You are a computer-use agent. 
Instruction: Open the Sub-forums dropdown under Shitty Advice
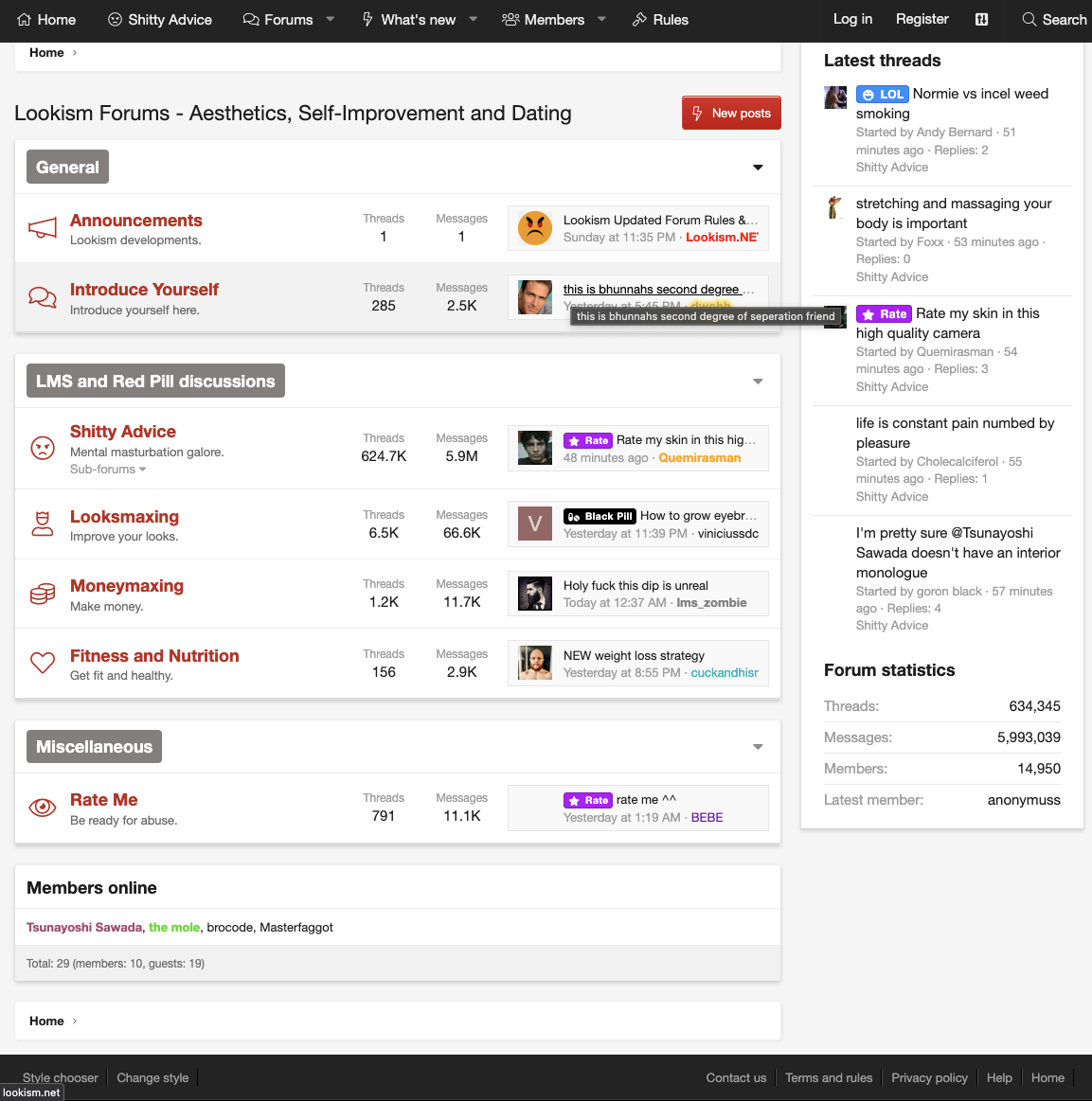point(108,469)
